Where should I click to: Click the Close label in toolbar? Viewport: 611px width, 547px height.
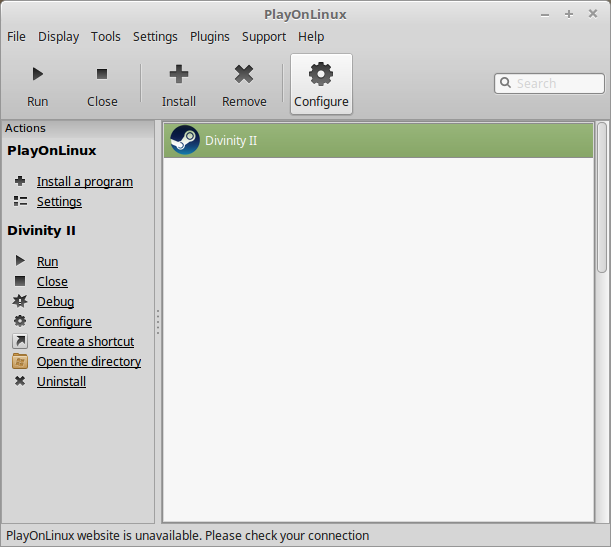click(x=102, y=102)
